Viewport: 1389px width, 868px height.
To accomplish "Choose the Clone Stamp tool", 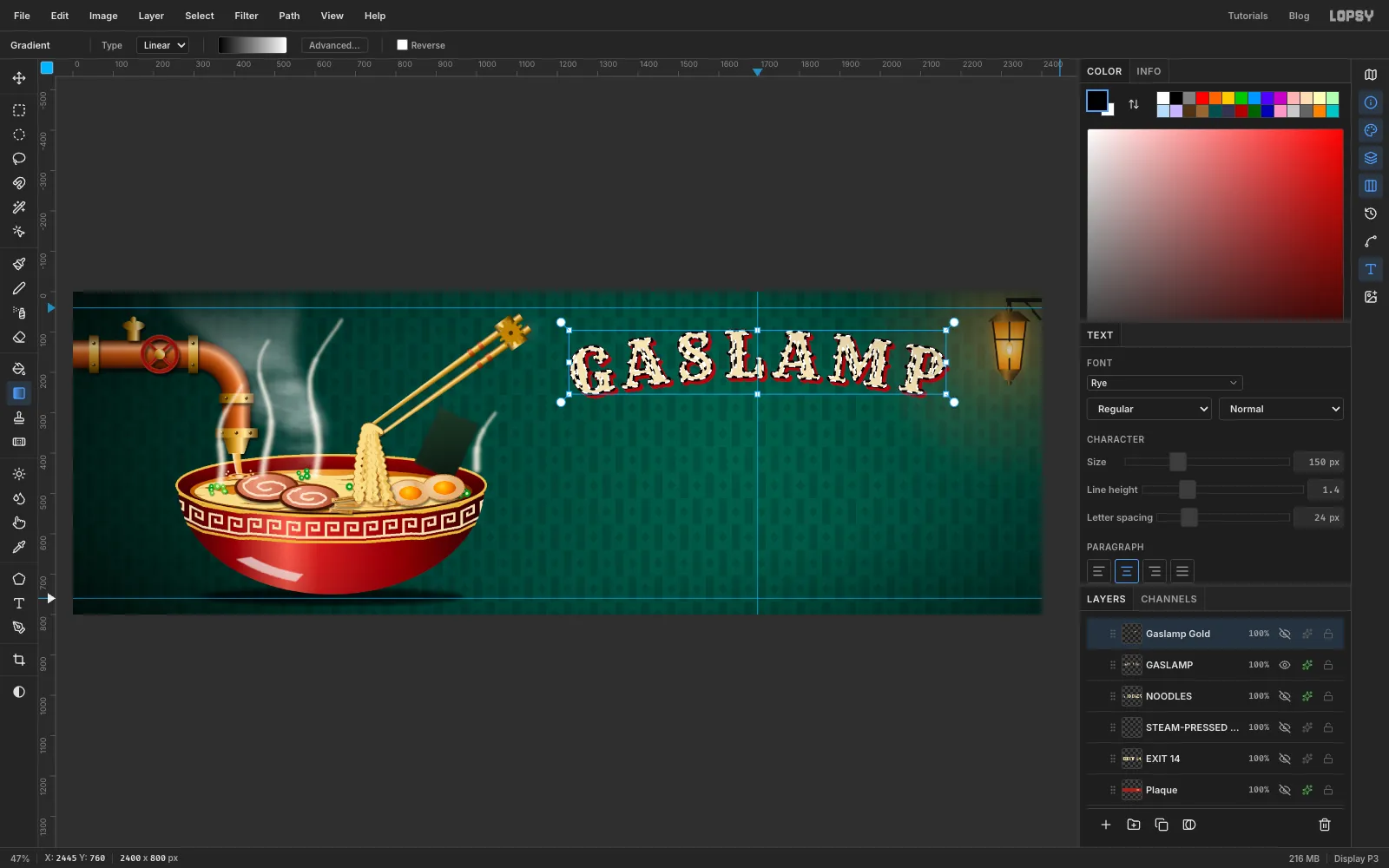I will pyautogui.click(x=19, y=418).
